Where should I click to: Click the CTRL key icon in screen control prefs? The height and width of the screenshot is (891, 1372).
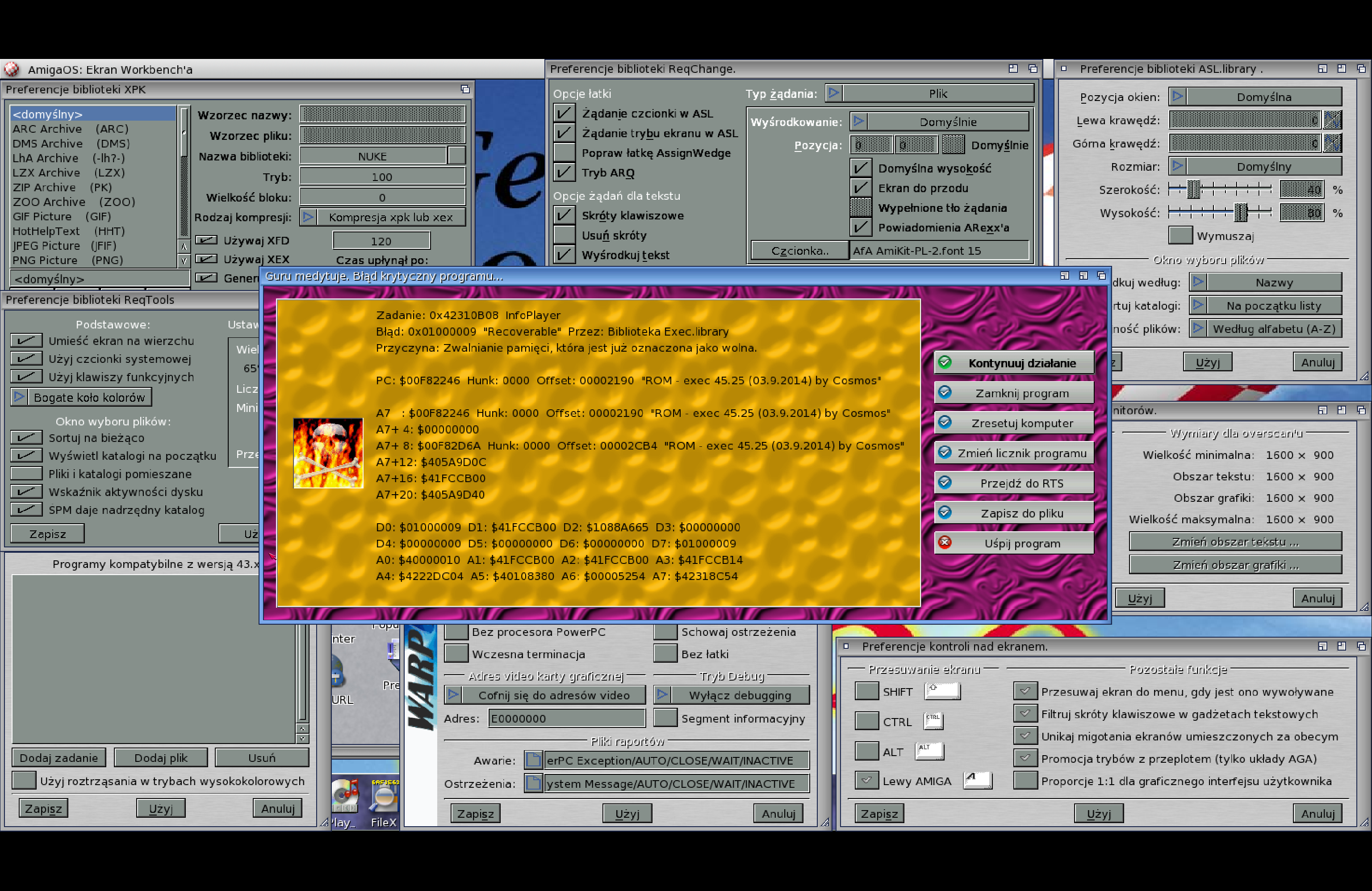[933, 721]
